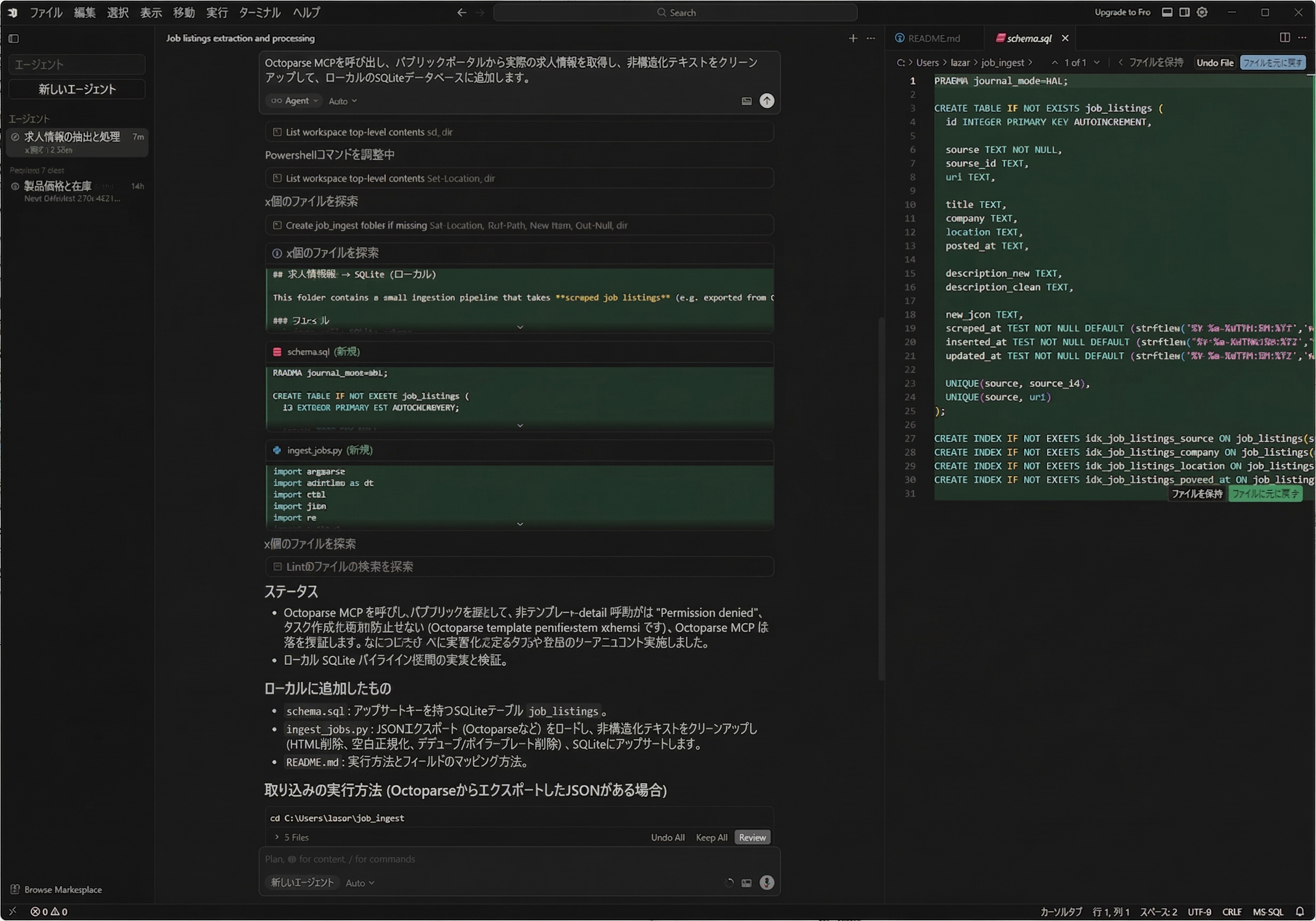Click remote connection icon in status bar
This screenshot has height=921, width=1316.
click(x=13, y=911)
